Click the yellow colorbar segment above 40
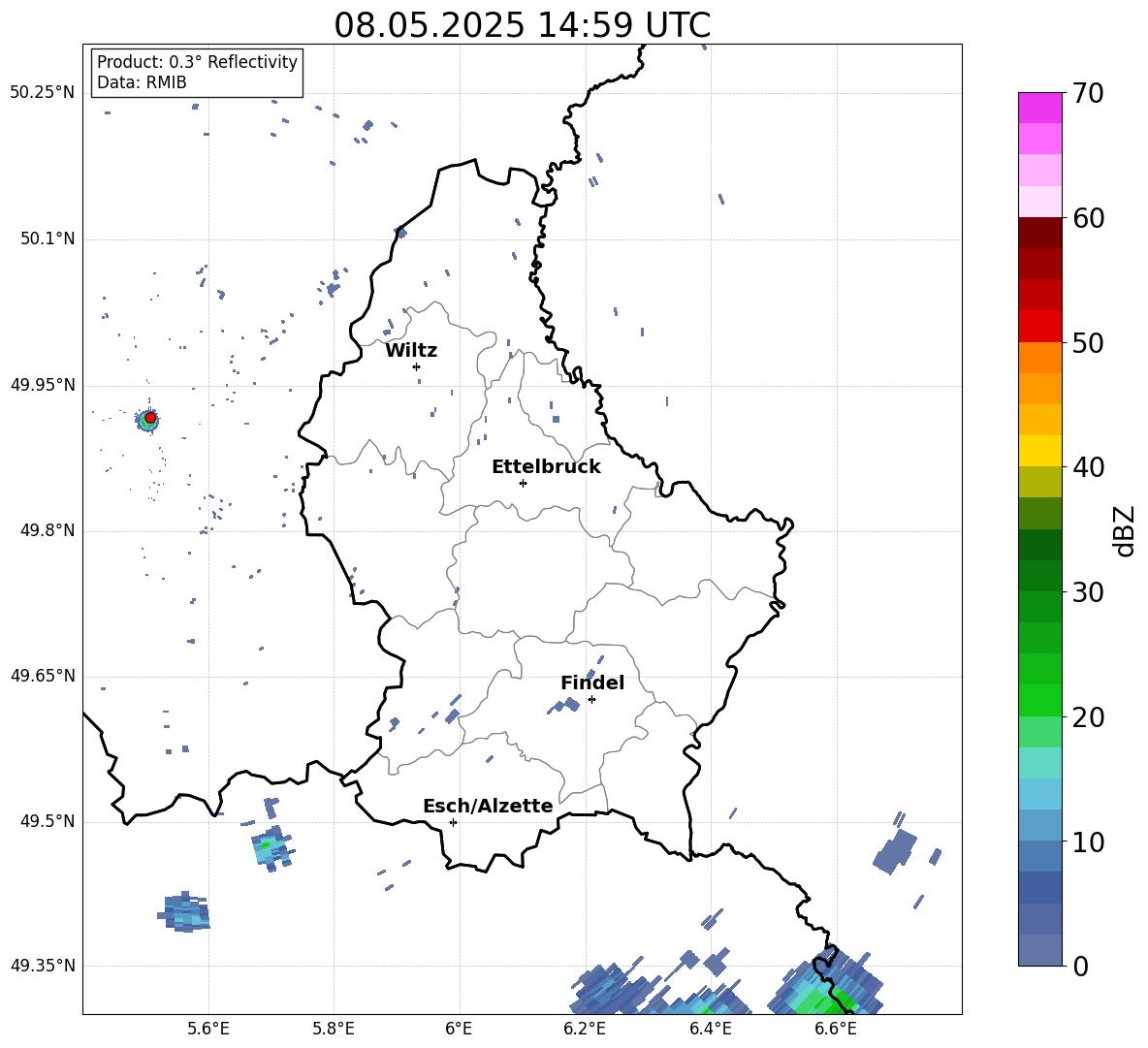Viewport: 1148px width, 1048px height. 1039,451
